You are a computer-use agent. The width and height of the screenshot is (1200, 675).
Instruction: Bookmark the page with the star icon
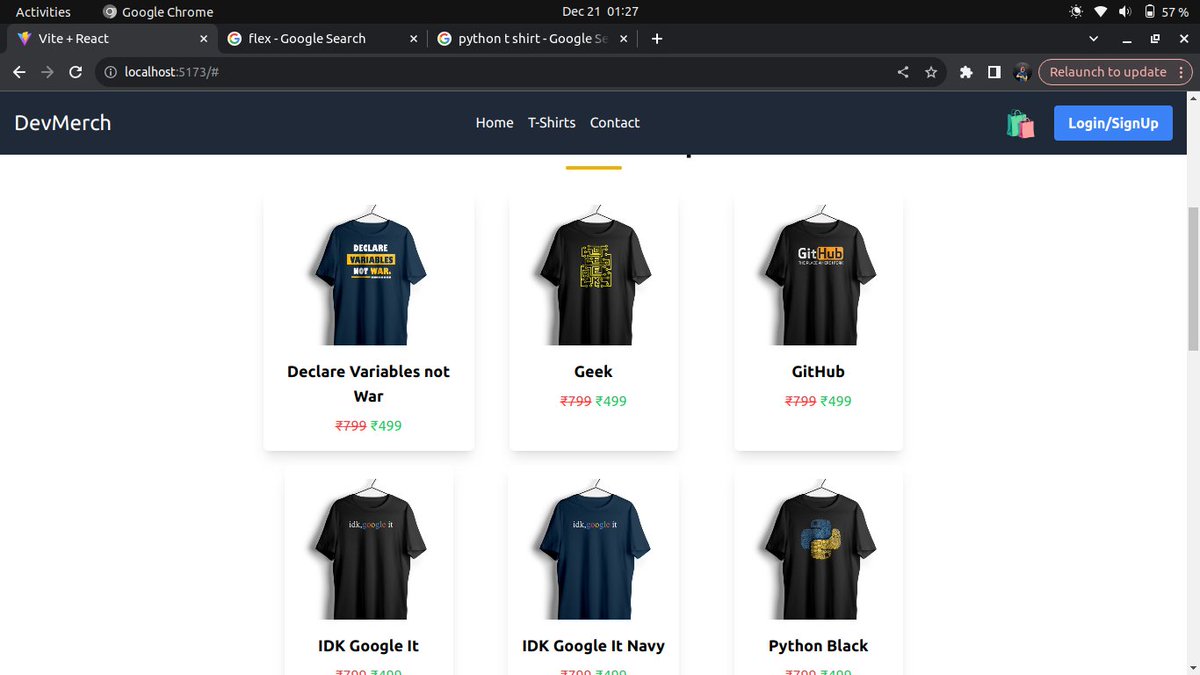coord(931,72)
